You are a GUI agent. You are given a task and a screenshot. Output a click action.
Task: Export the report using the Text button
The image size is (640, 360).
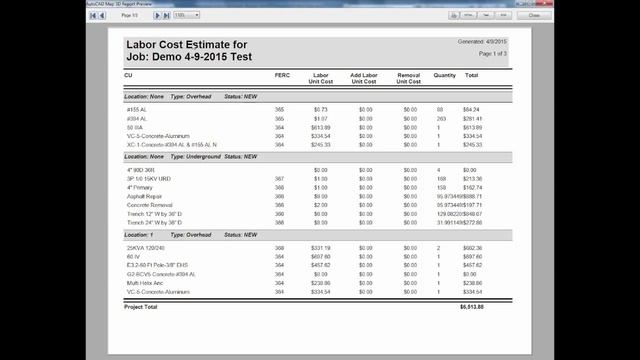(486, 15)
